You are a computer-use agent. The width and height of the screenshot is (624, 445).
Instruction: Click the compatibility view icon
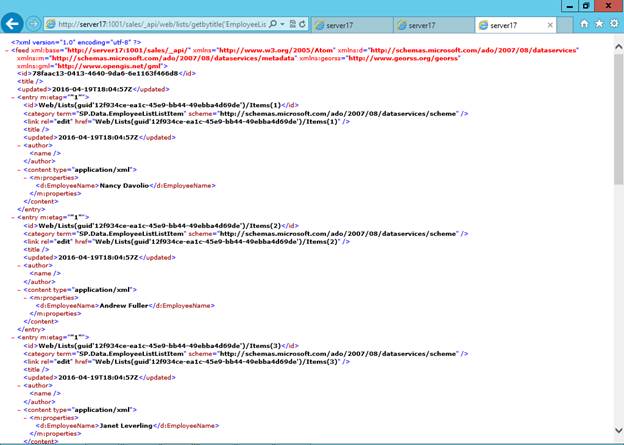click(292, 24)
